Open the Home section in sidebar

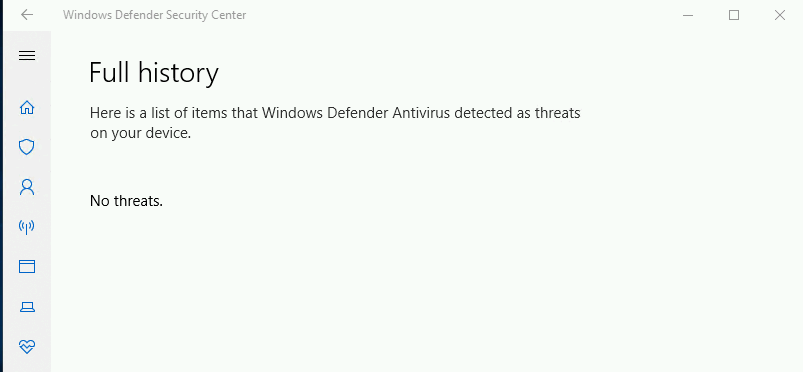pyautogui.click(x=27, y=108)
